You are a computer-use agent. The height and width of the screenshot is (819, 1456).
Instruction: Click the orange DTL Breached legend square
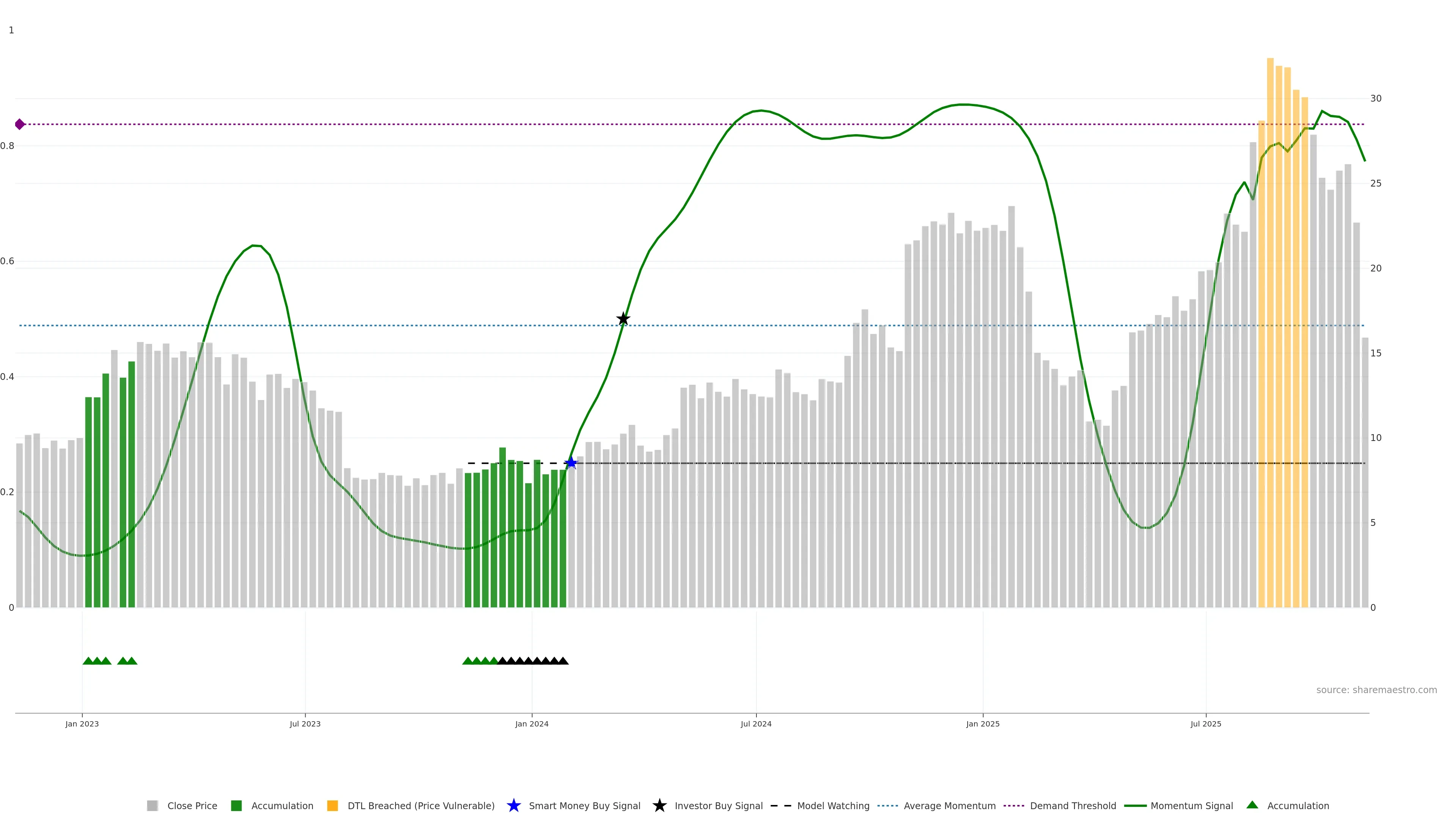pyautogui.click(x=333, y=805)
